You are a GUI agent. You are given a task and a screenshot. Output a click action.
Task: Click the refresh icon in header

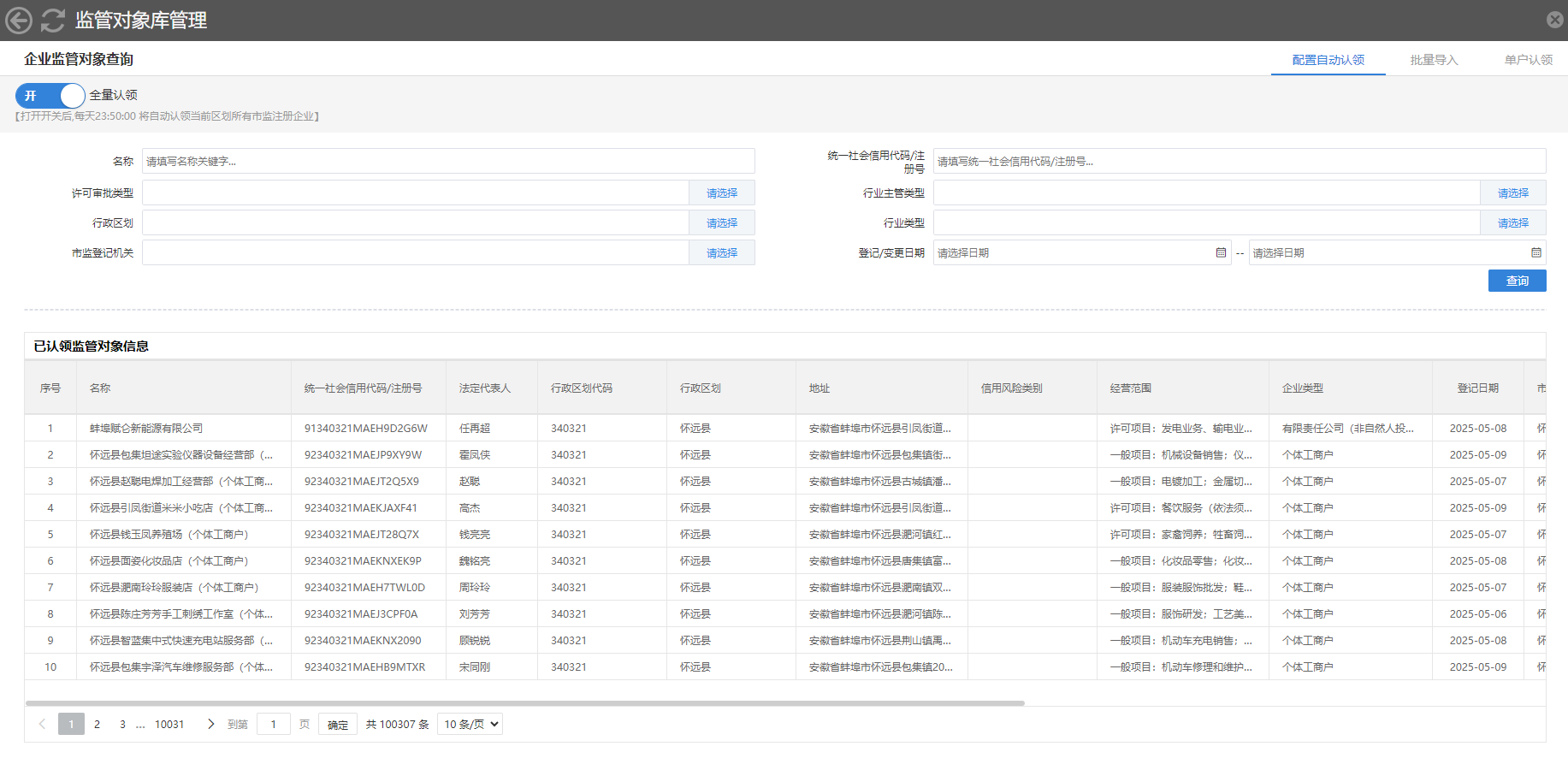pos(53,21)
